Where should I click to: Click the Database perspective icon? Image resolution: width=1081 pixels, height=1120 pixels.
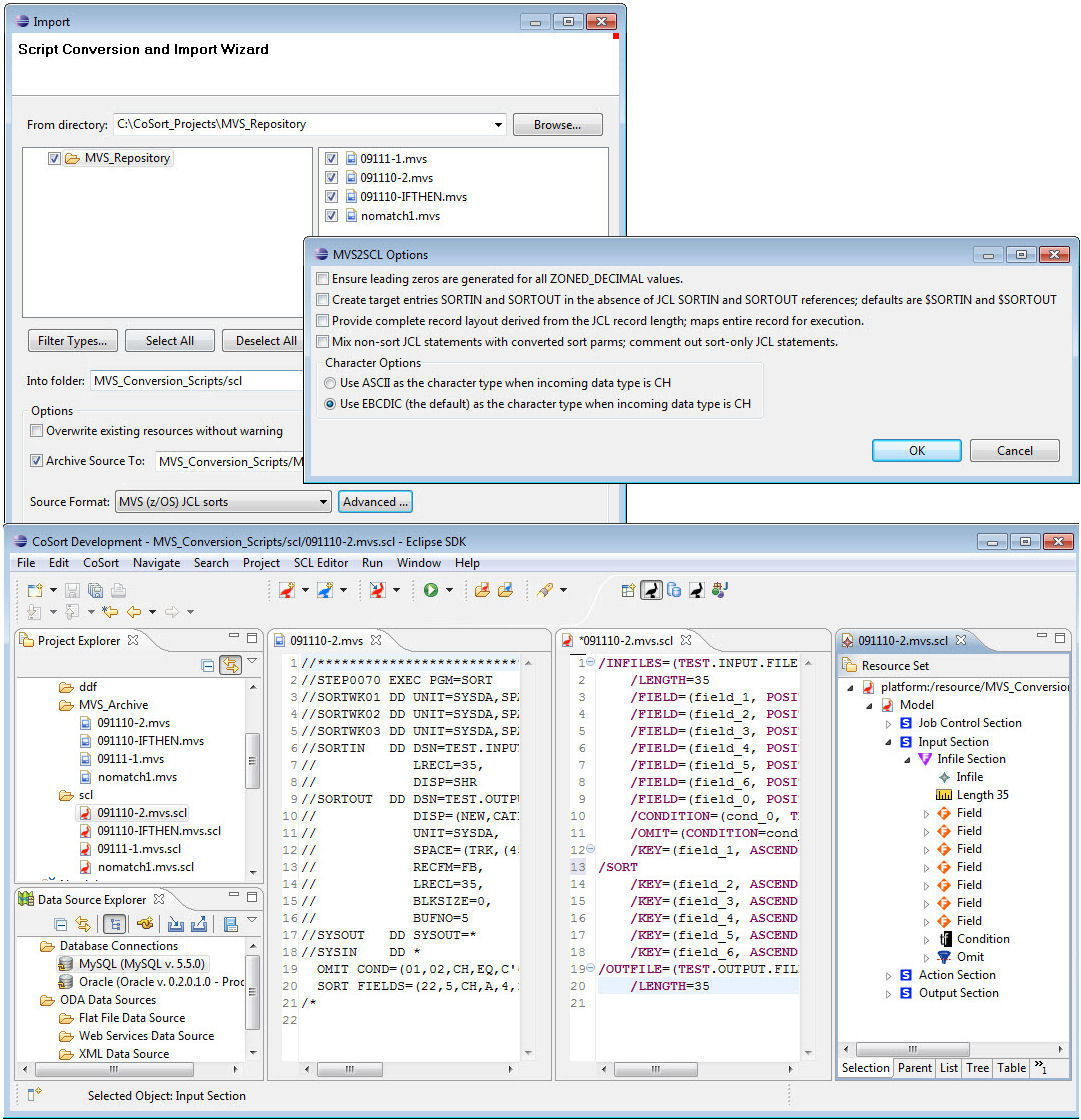(x=674, y=590)
